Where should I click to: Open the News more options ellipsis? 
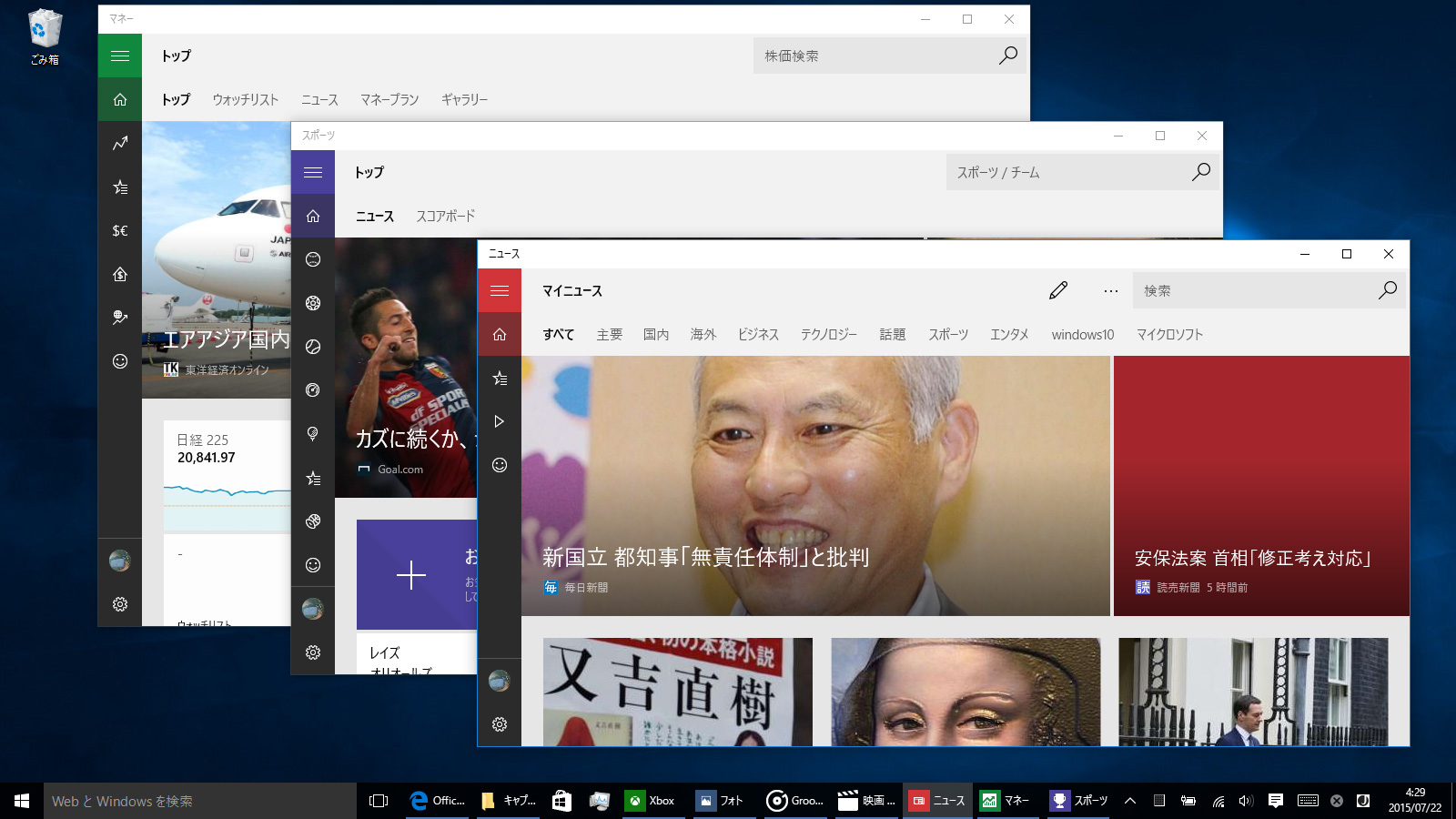[x=1110, y=291]
